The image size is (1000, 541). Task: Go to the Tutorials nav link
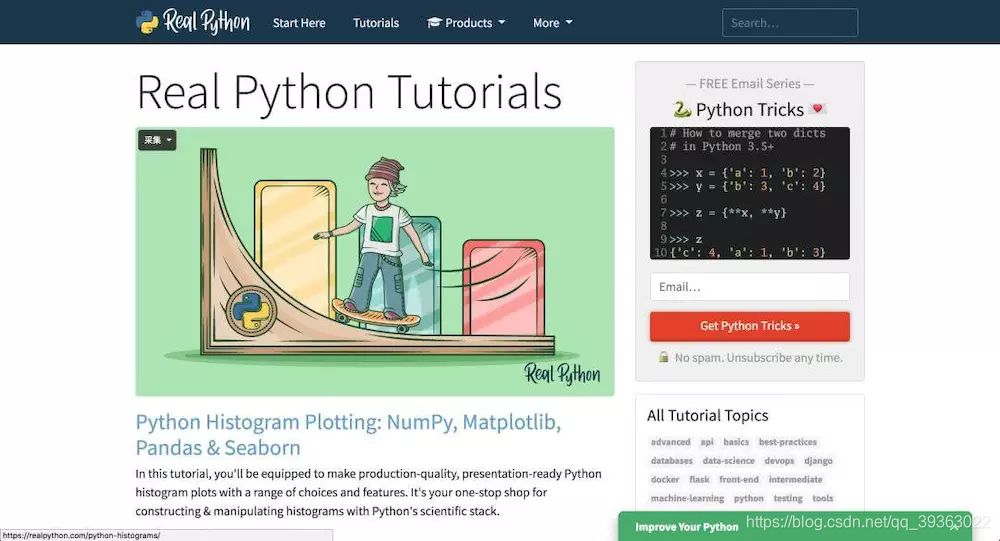[x=376, y=23]
